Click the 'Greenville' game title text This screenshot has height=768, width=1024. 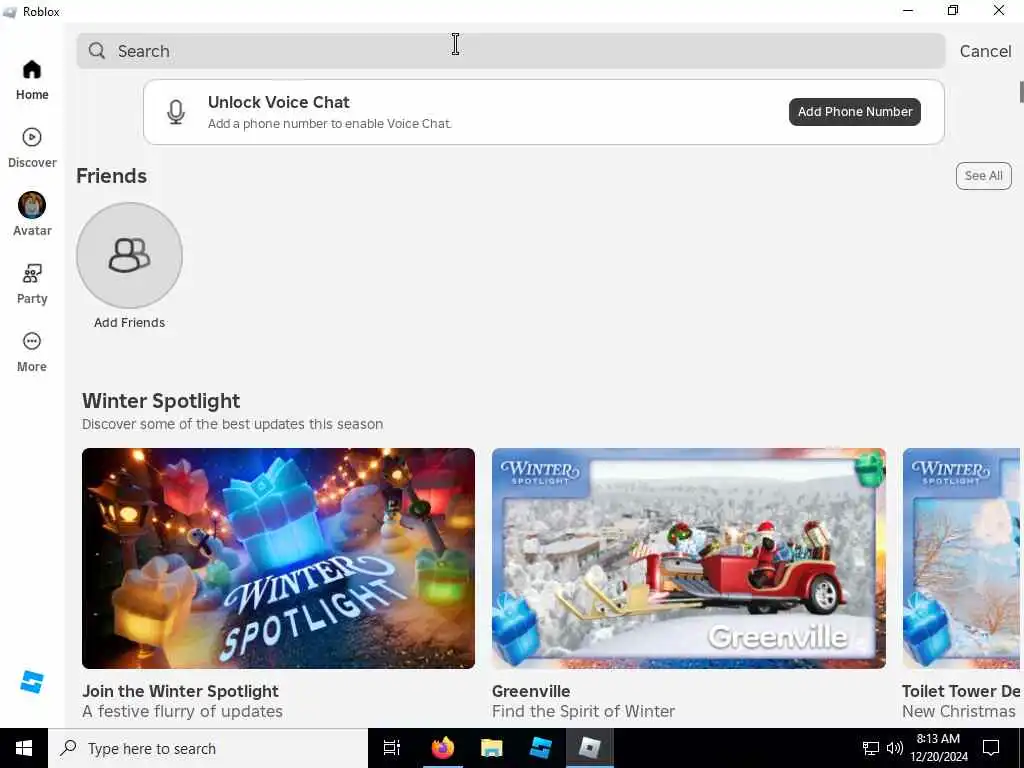(531, 691)
